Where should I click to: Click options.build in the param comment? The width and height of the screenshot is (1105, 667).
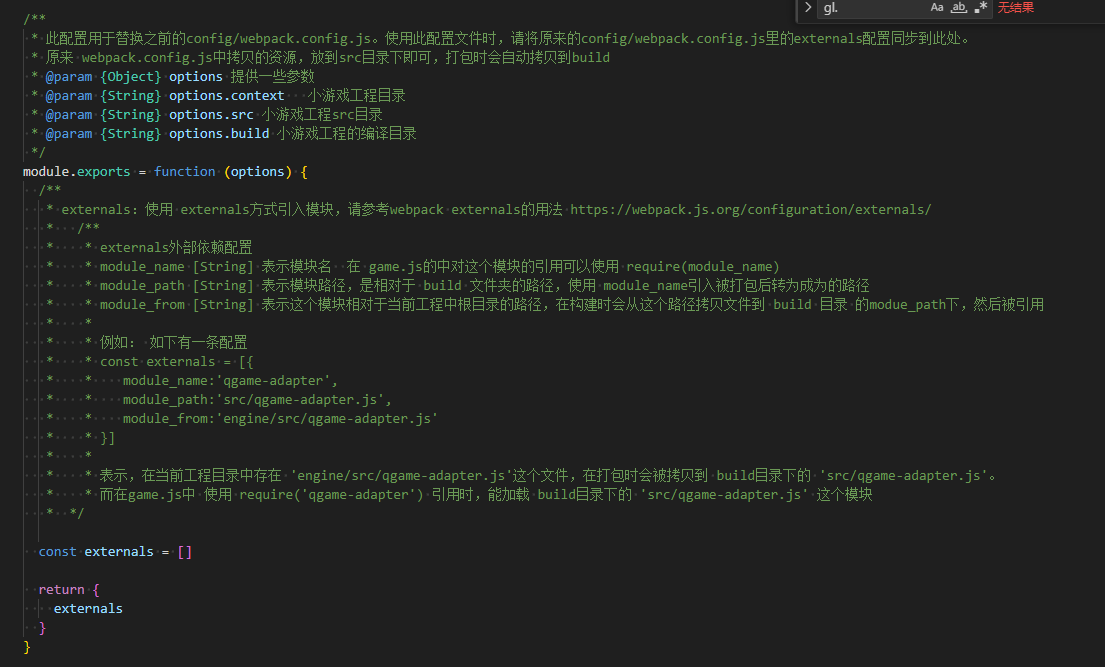tap(219, 134)
